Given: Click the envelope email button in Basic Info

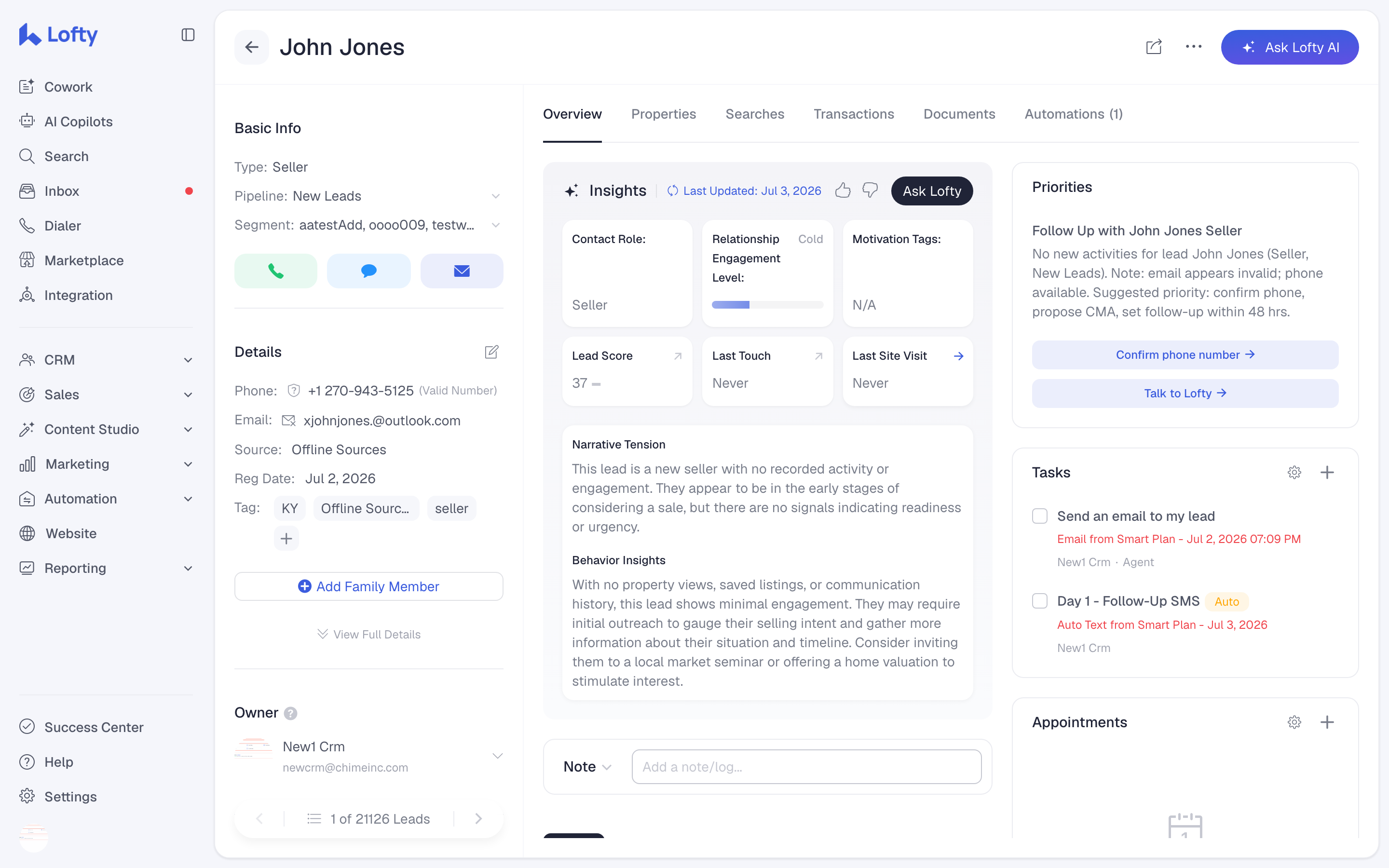Looking at the screenshot, I should pos(462,271).
